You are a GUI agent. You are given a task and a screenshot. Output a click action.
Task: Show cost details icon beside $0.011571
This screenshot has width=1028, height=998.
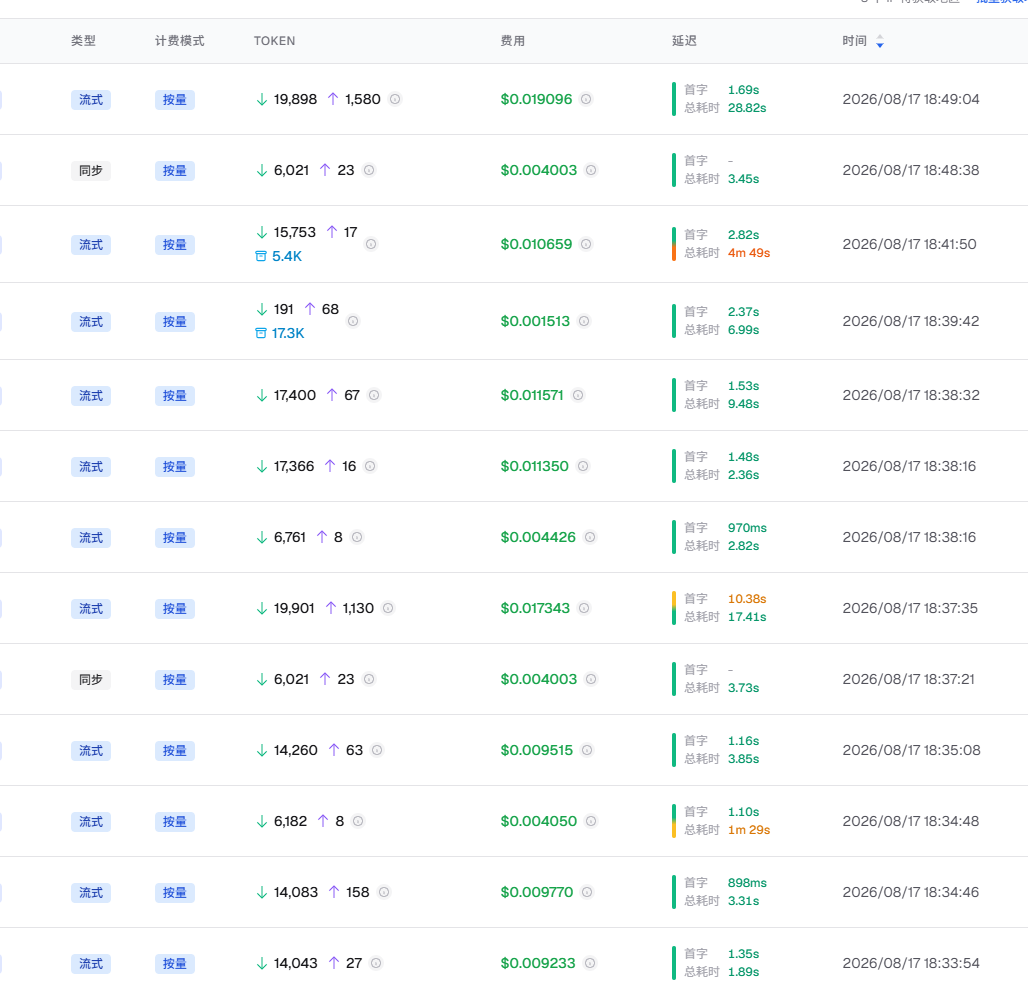pos(578,395)
